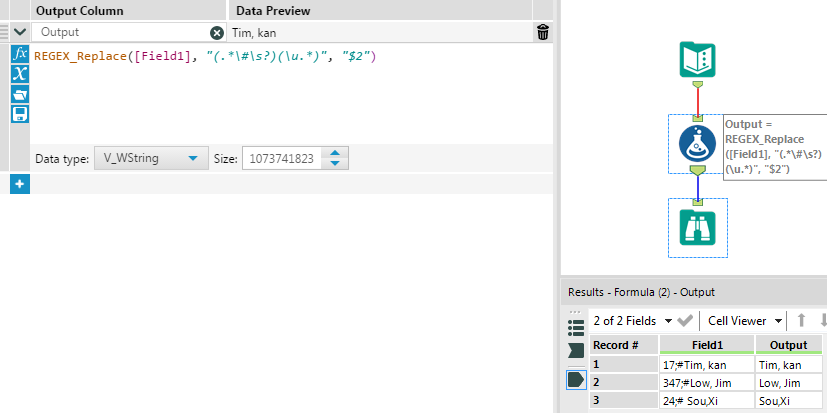827x413 pixels.
Task: Click the checkmark apply icon in results
Action: 685,321
